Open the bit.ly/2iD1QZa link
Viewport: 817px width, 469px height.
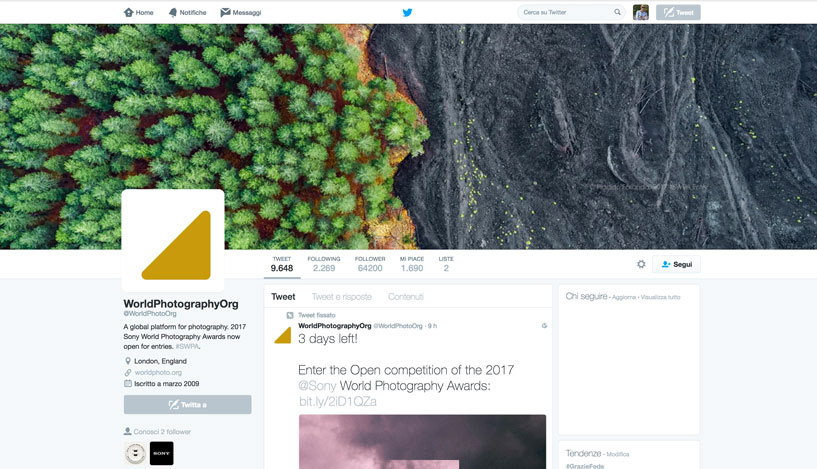(338, 401)
